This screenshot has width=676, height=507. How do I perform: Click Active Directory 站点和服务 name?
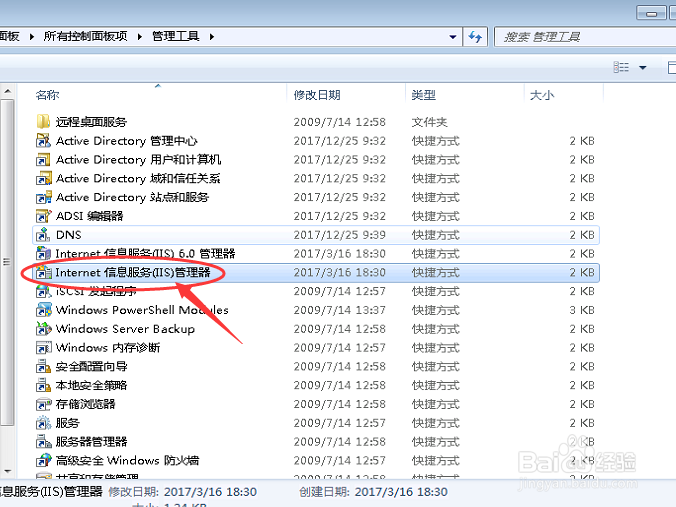pyautogui.click(x=132, y=197)
